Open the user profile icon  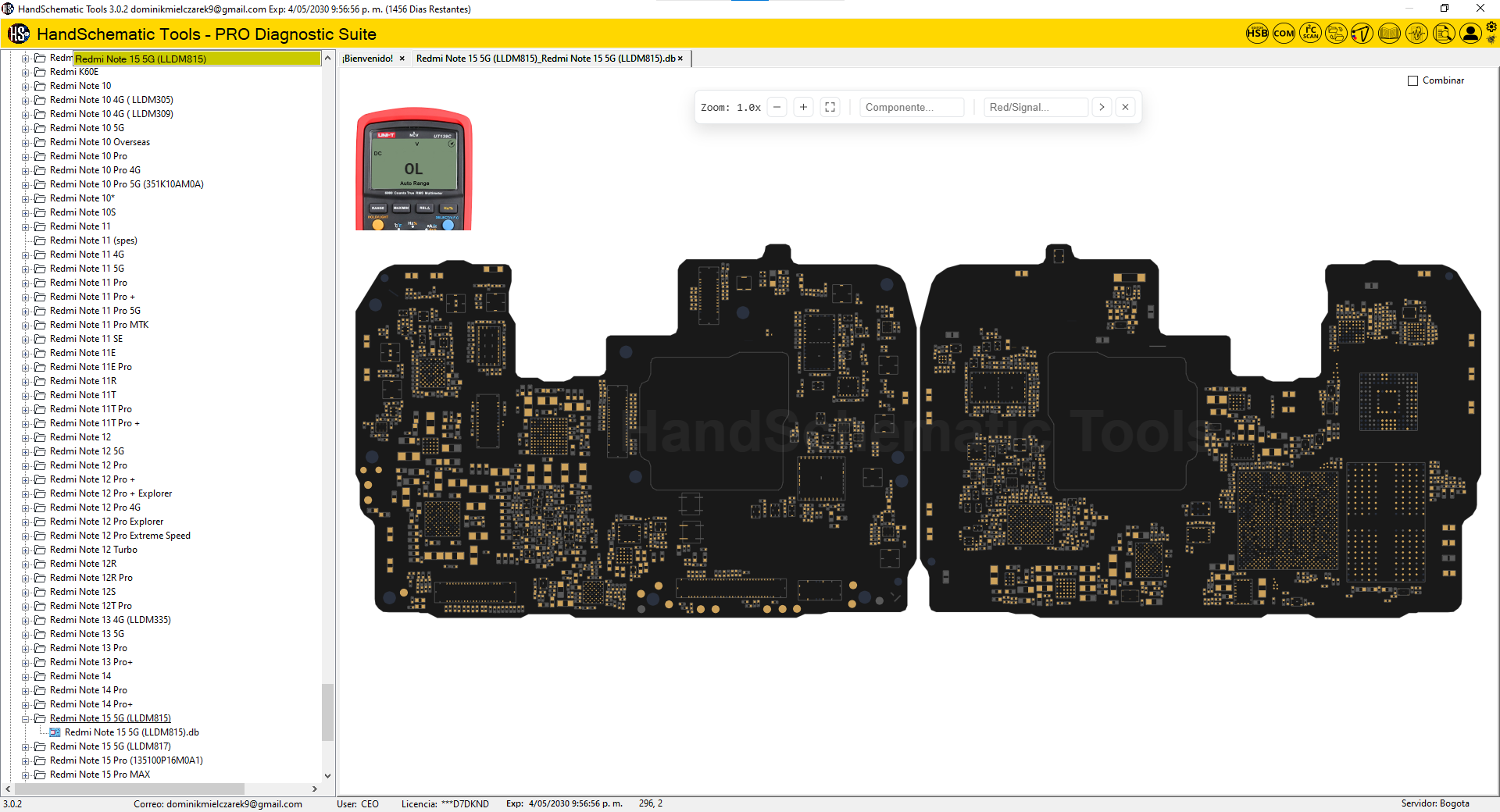pos(1470,34)
